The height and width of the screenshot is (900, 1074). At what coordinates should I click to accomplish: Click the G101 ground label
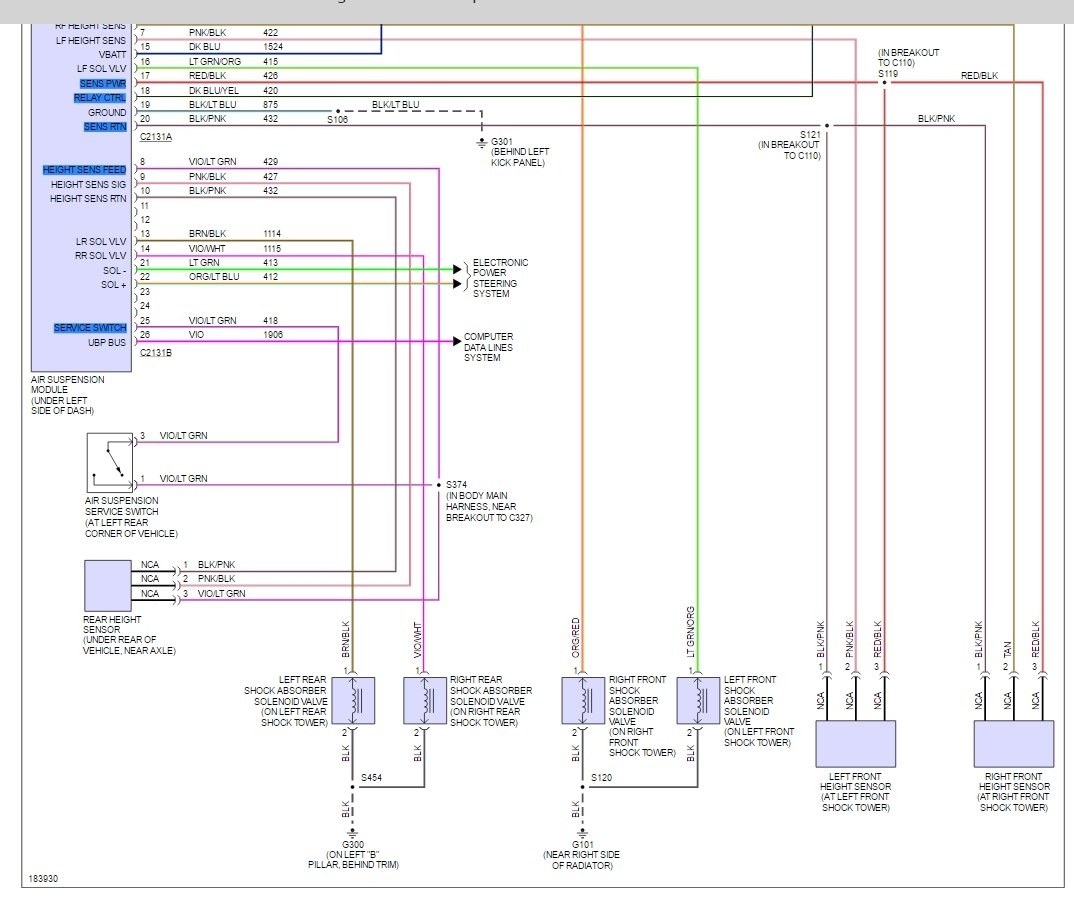click(583, 845)
